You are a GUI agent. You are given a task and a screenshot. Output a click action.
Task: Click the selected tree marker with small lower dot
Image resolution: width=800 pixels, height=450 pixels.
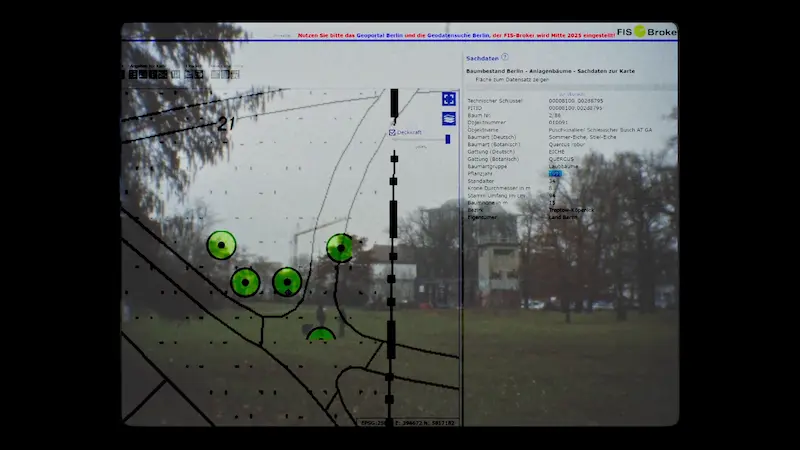click(x=287, y=282)
